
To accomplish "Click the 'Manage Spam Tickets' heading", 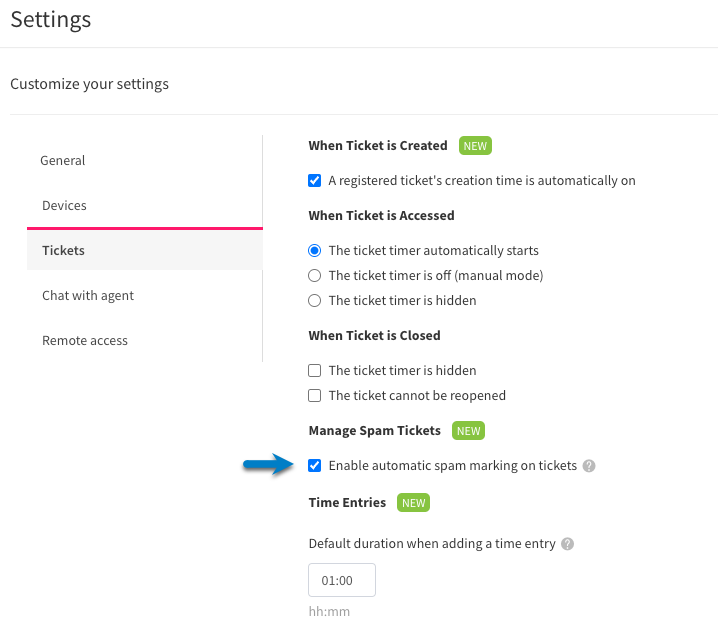I will click(x=375, y=430).
